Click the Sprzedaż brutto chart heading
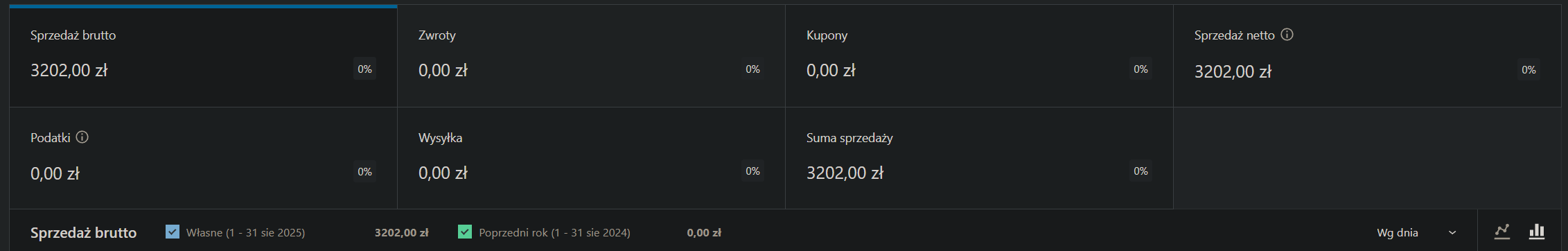Image resolution: width=1568 pixels, height=251 pixels. point(83,233)
